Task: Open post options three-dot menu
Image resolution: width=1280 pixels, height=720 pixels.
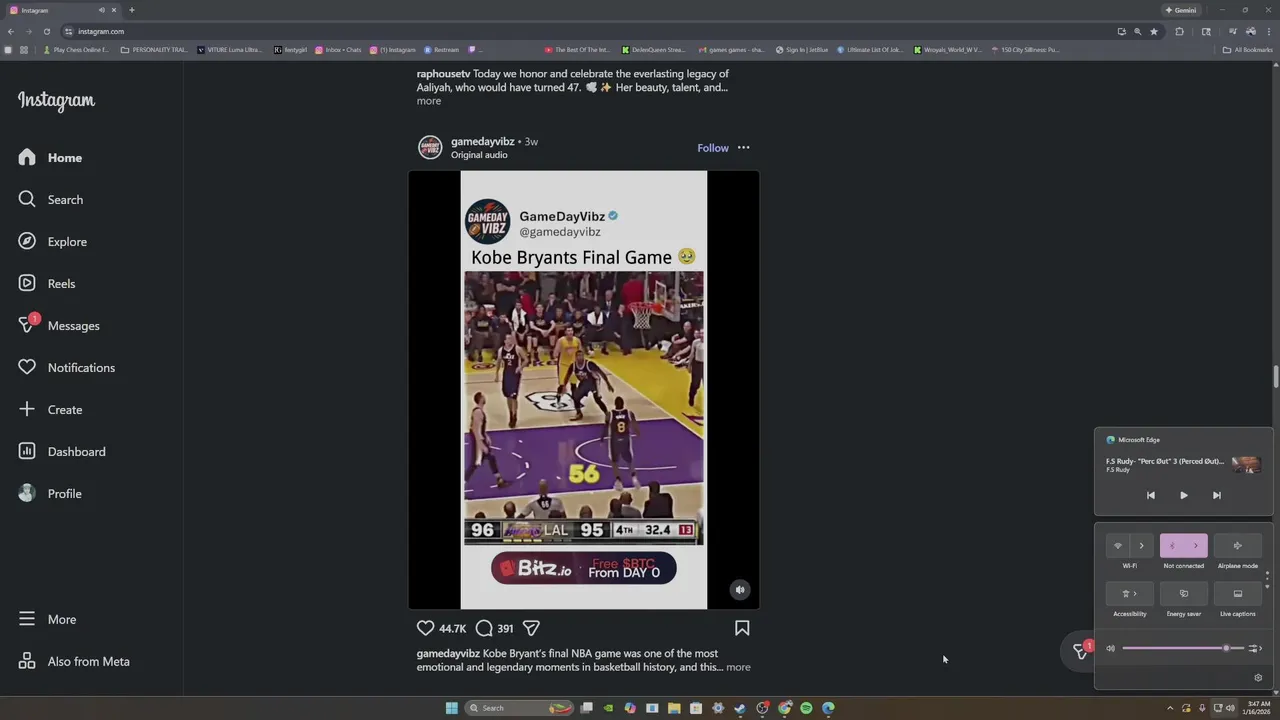Action: click(x=743, y=148)
